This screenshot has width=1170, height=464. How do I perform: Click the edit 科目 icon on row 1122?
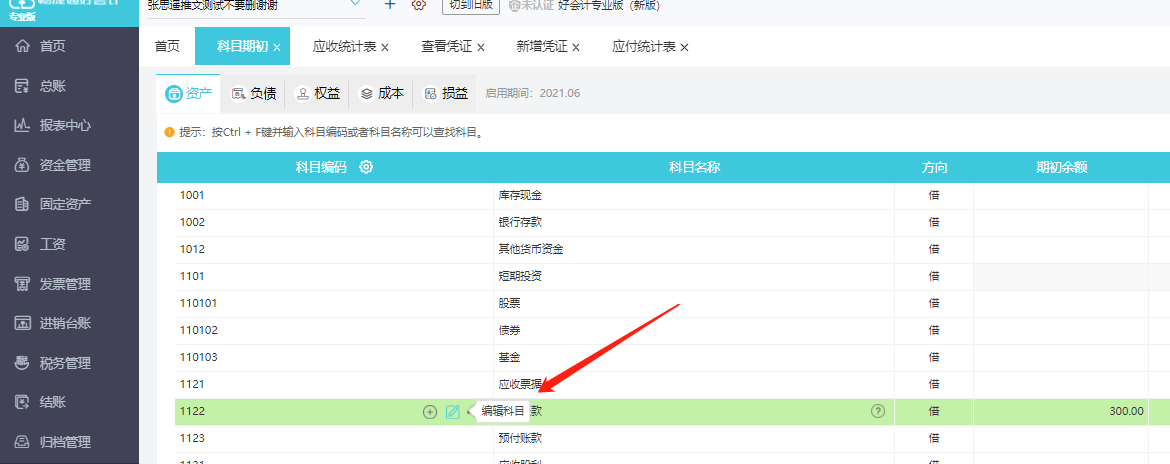(x=452, y=412)
